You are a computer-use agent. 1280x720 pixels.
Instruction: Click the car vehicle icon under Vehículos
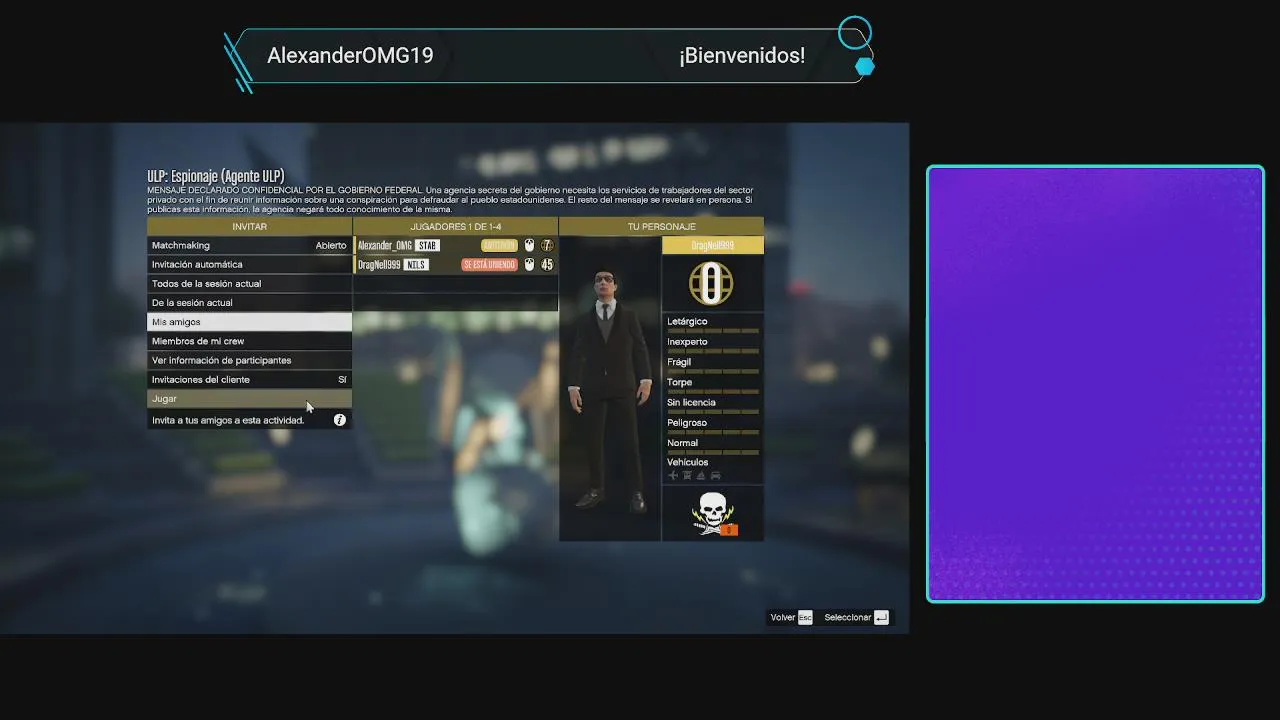pyautogui.click(x=715, y=476)
